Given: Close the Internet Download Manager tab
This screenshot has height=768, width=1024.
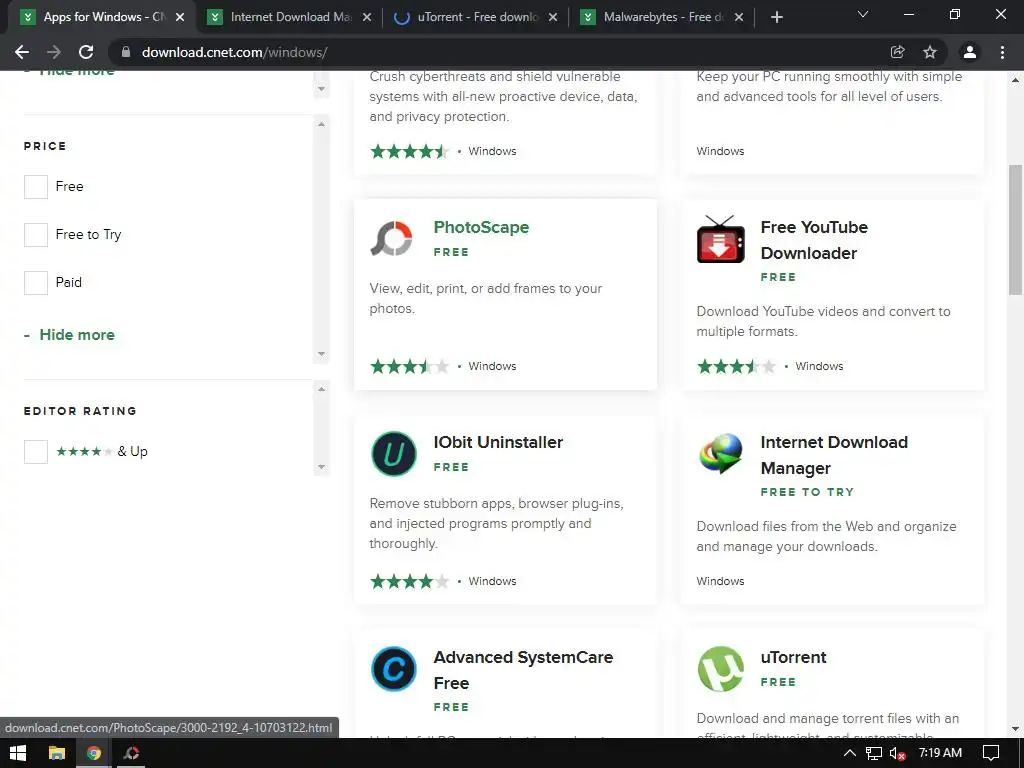Looking at the screenshot, I should (x=367, y=17).
